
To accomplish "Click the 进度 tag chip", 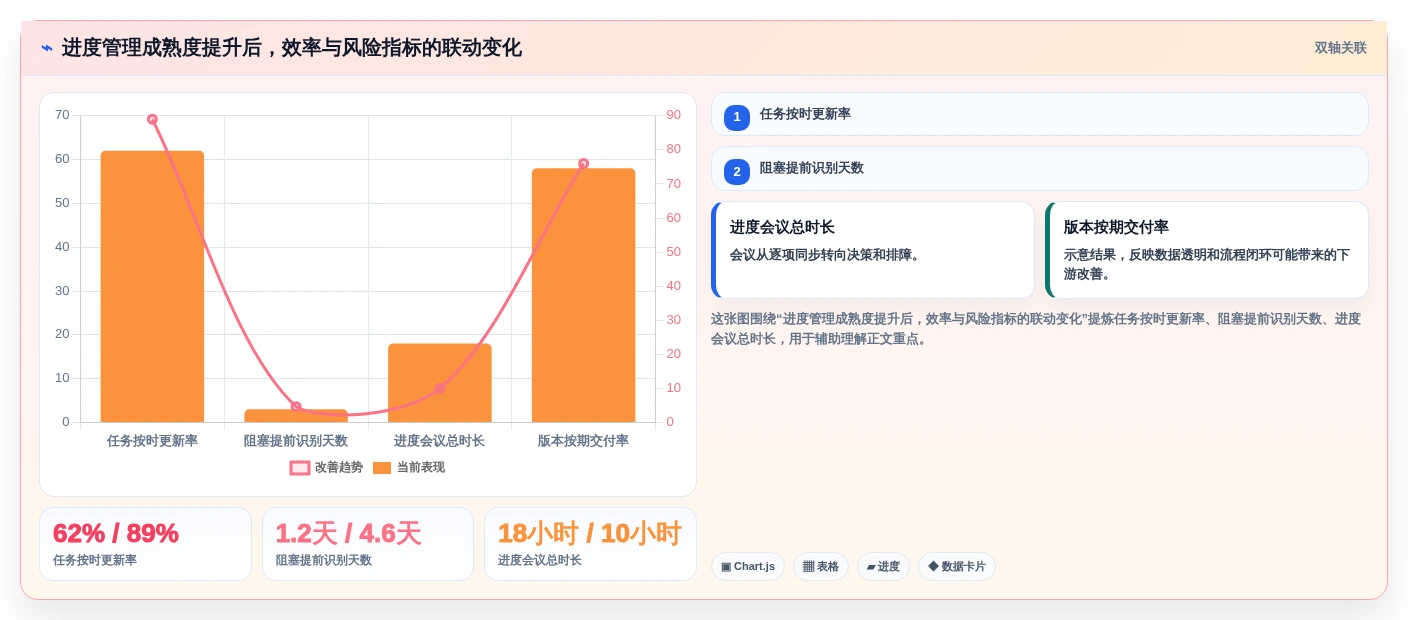I will (883, 566).
